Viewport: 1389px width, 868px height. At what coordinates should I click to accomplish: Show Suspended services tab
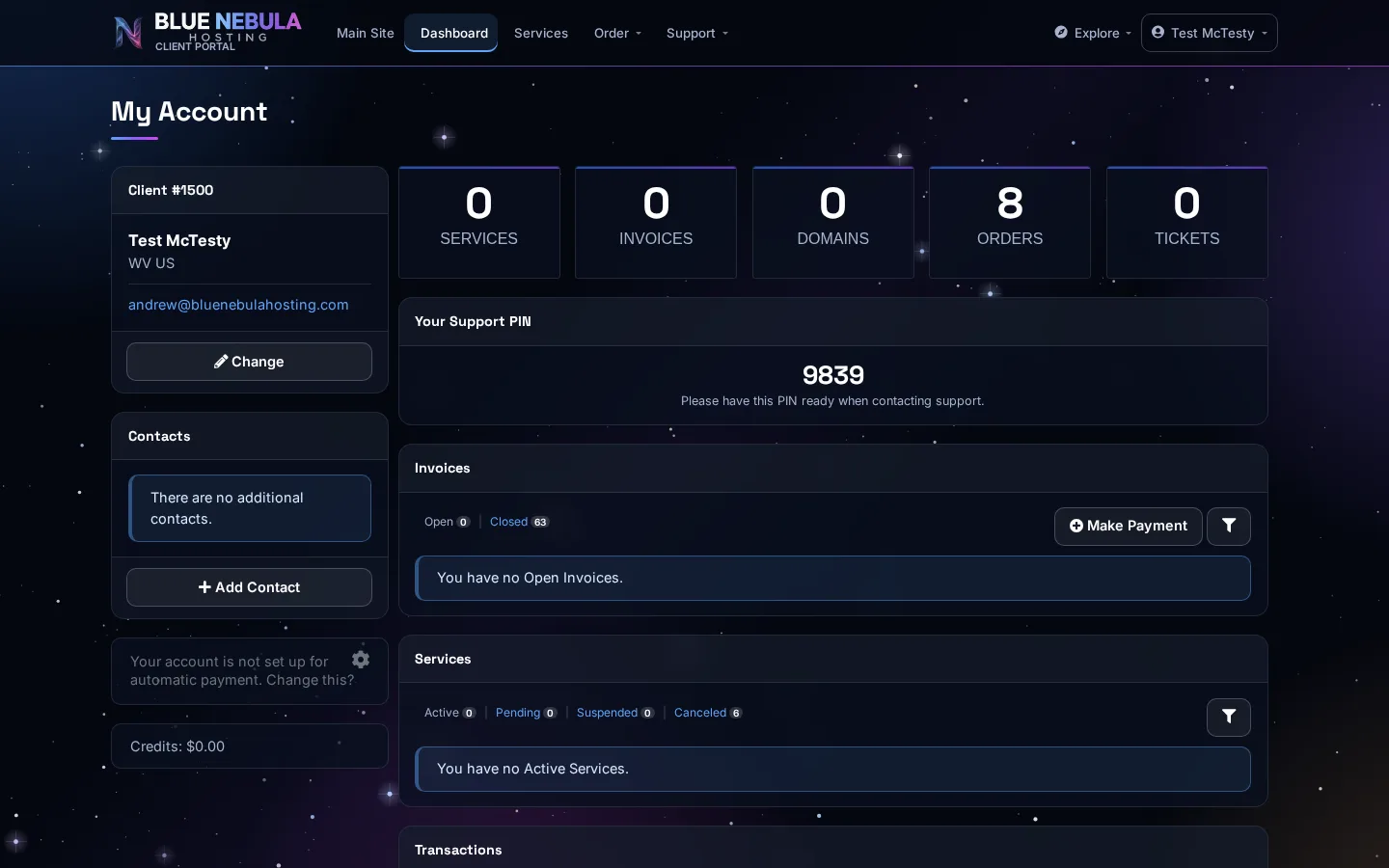(x=615, y=713)
